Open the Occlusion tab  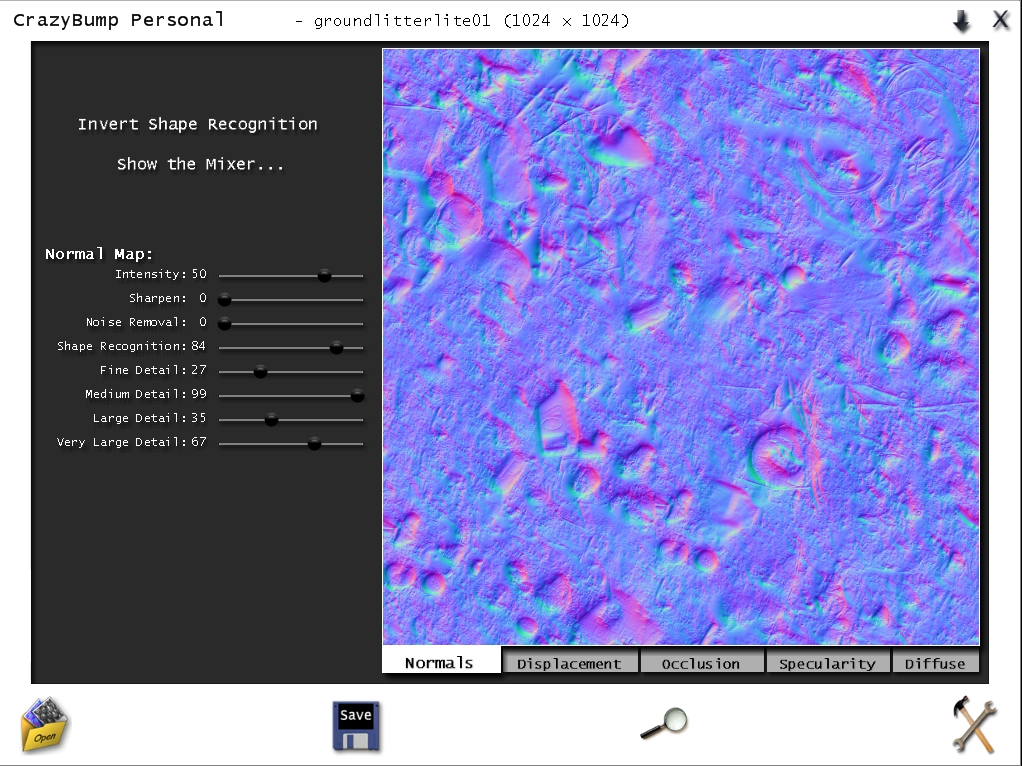tap(701, 663)
